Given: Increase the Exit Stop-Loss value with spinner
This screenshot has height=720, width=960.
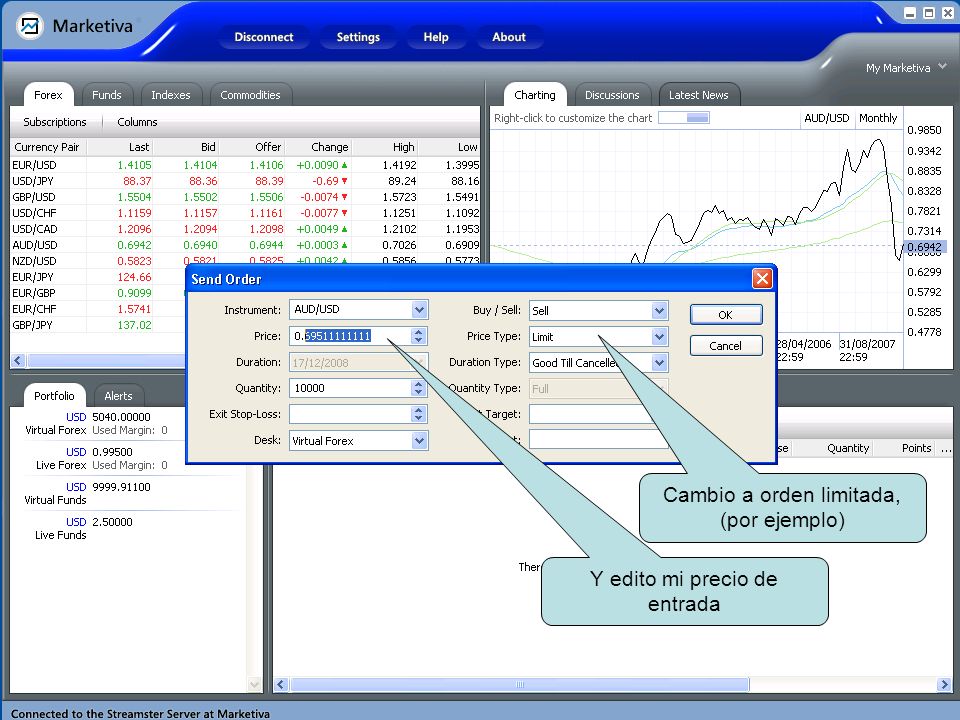Looking at the screenshot, I should point(419,410).
